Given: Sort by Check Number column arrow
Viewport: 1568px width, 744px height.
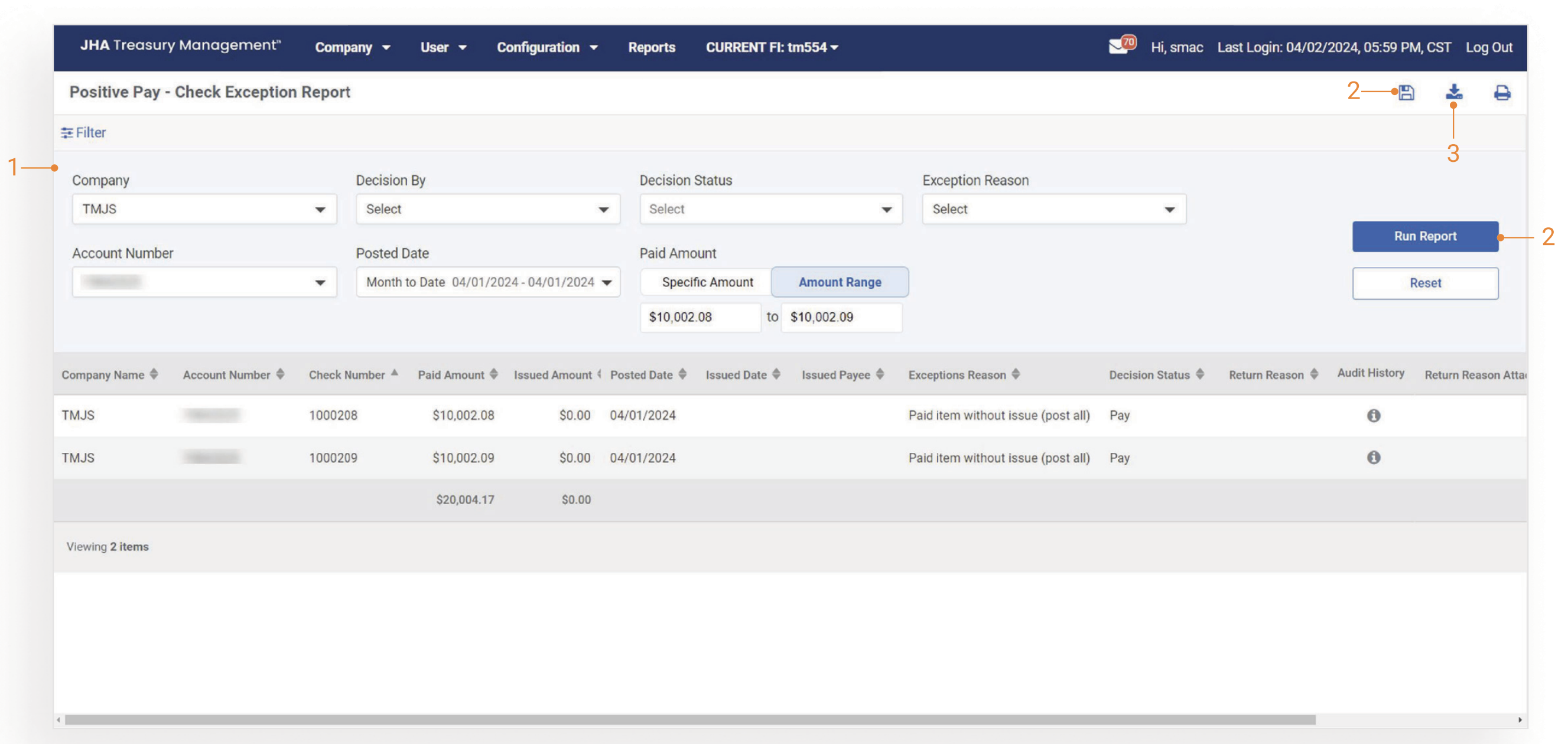Looking at the screenshot, I should 395,373.
